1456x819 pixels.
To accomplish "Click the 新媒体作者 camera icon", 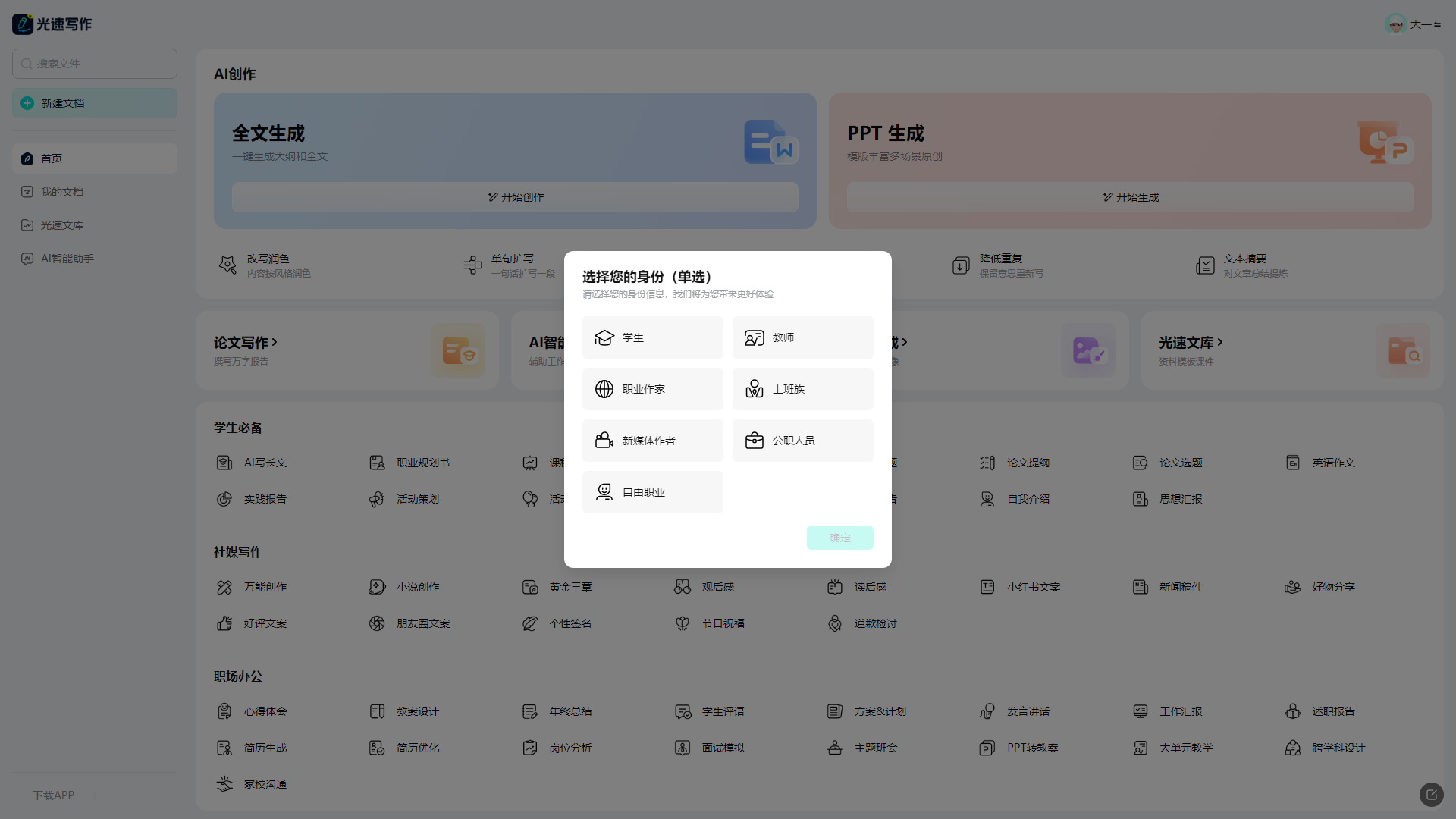I will [x=604, y=441].
